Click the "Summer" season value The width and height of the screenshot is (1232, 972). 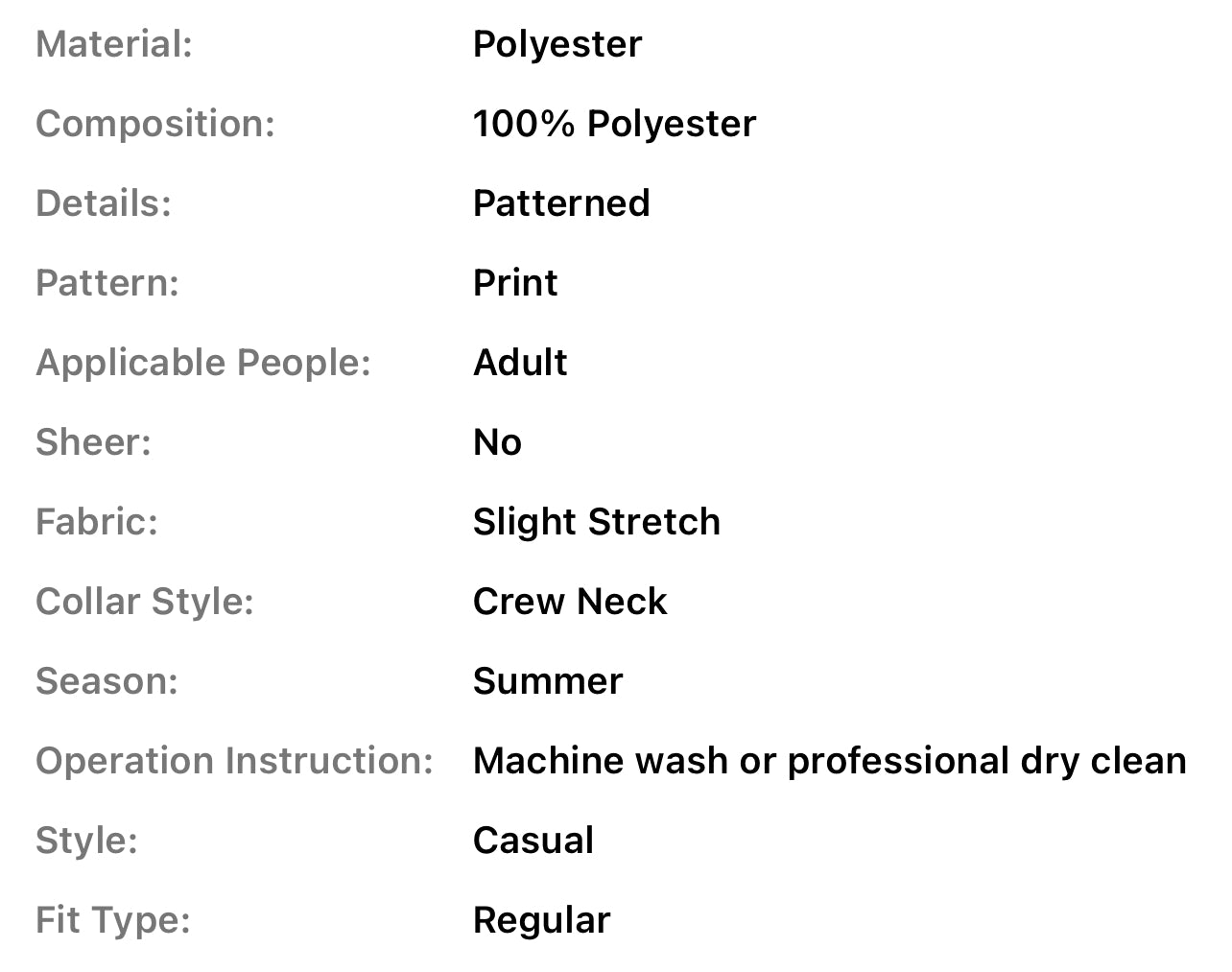548,681
